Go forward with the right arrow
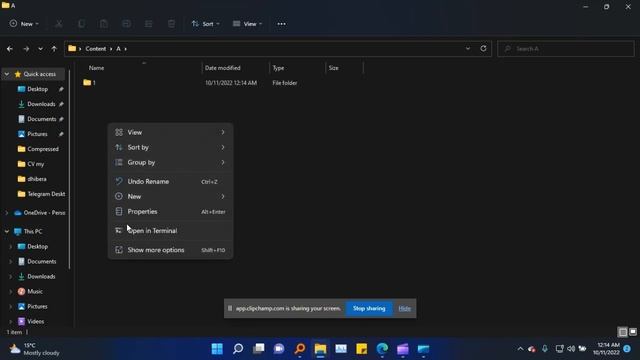This screenshot has width=640, height=360. 26,49
